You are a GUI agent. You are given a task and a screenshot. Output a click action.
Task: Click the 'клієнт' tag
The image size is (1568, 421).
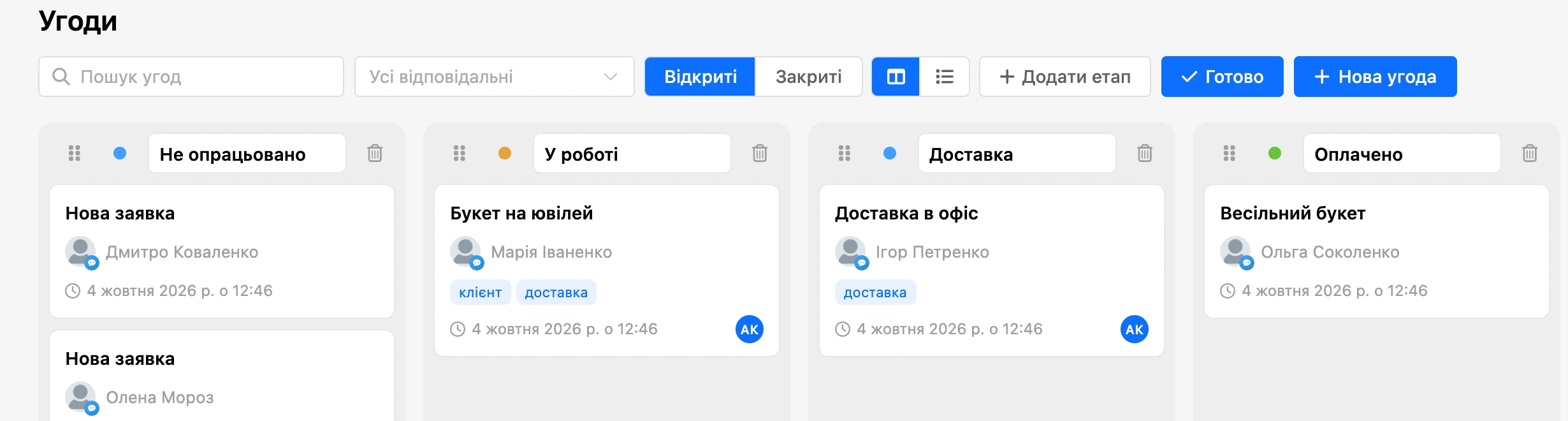tap(481, 292)
